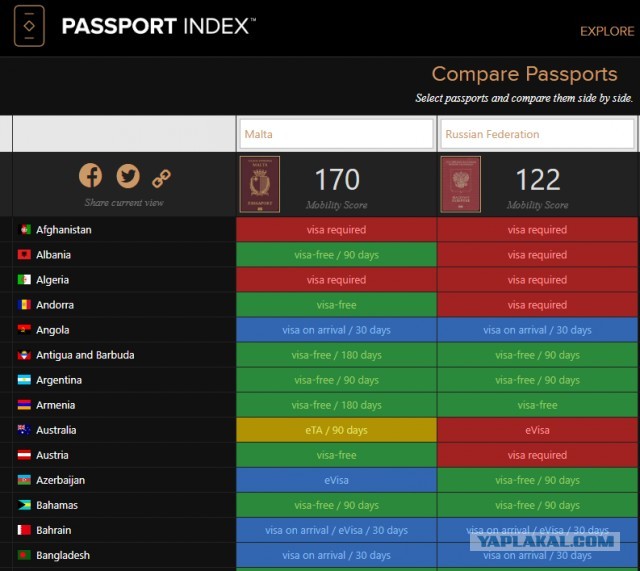Click the Passport Index logo icon
This screenshot has height=571, width=640.
(29, 26)
